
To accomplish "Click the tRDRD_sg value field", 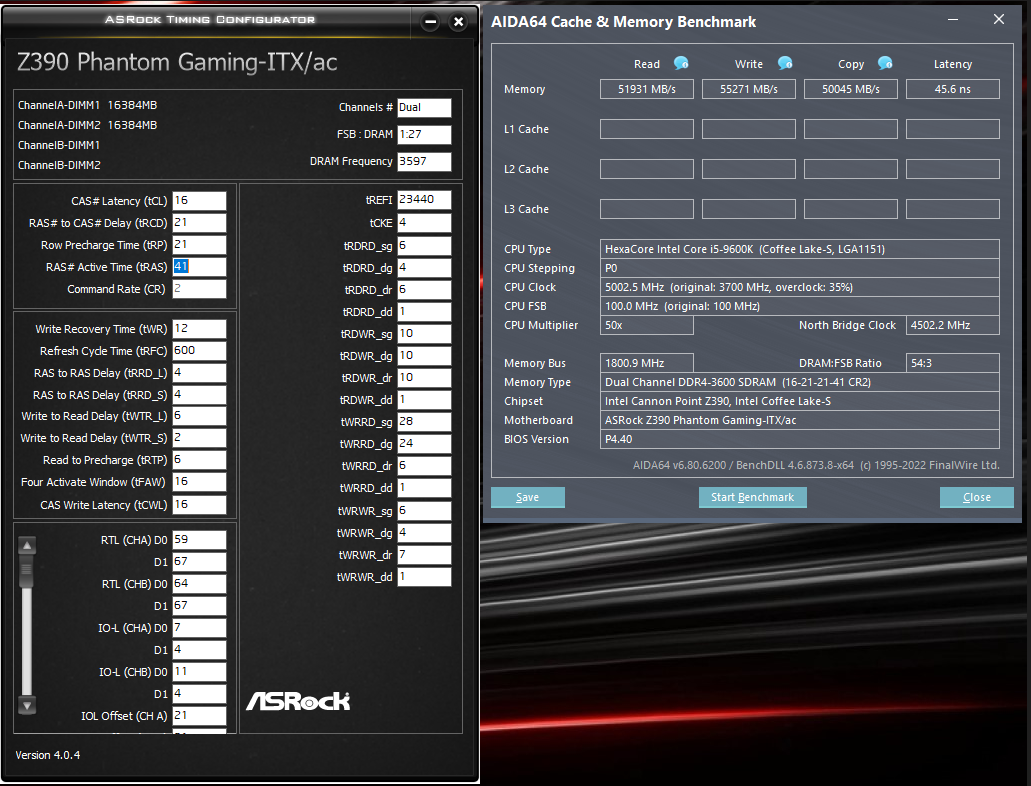I will click(x=424, y=246).
